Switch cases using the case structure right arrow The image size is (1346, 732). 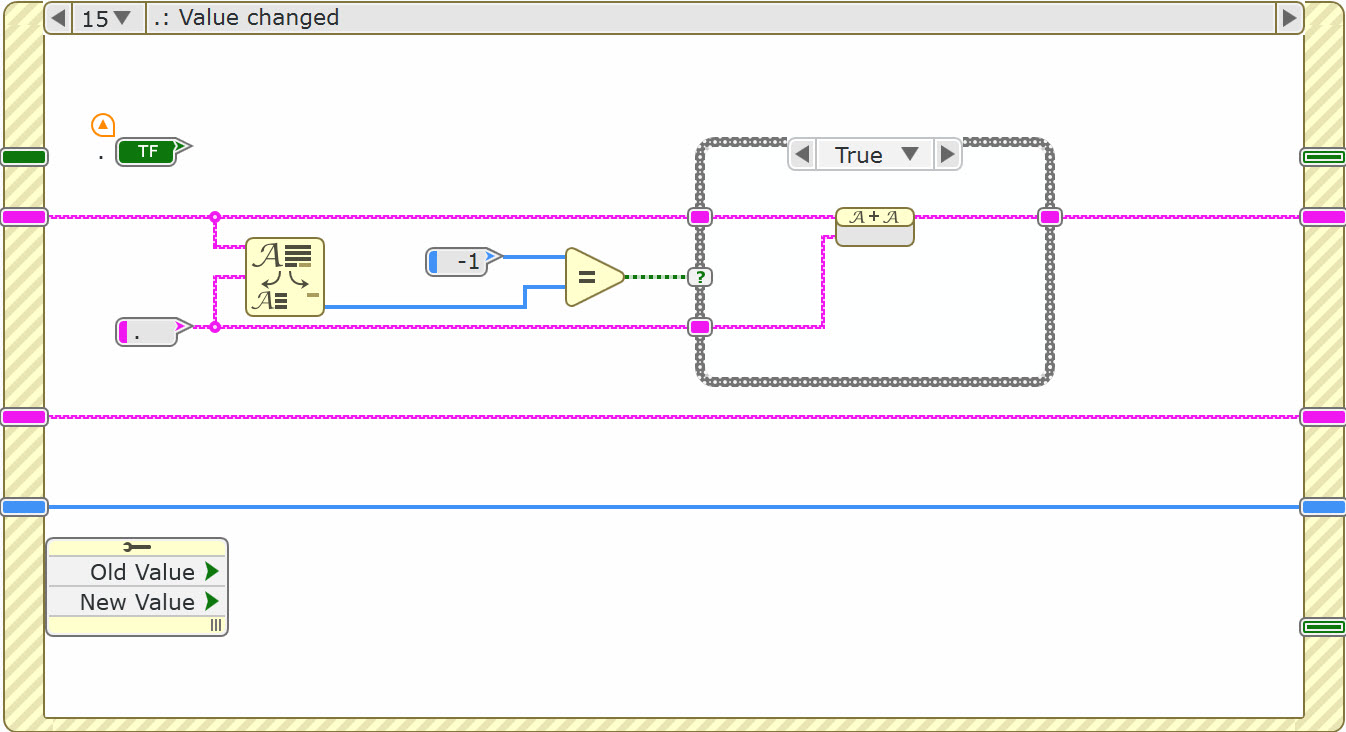pyautogui.click(x=946, y=153)
